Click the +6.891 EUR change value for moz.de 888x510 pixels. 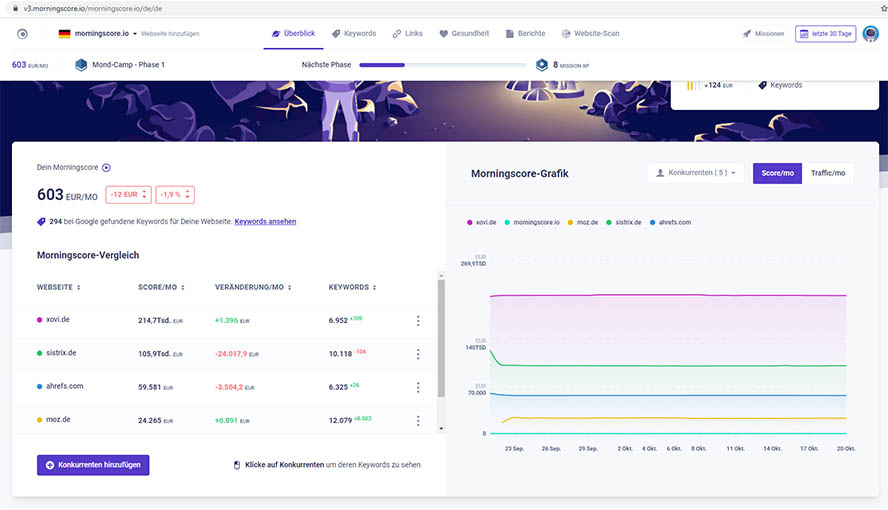232,421
